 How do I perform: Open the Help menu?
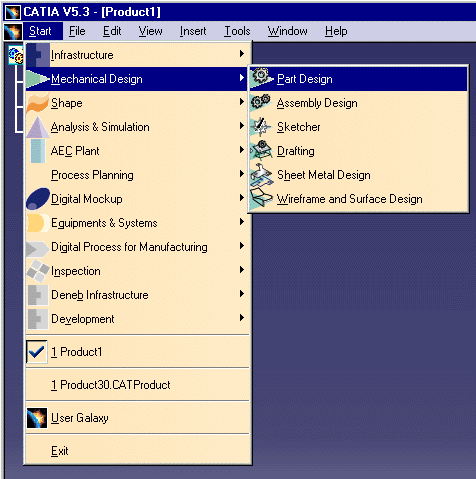point(336,31)
